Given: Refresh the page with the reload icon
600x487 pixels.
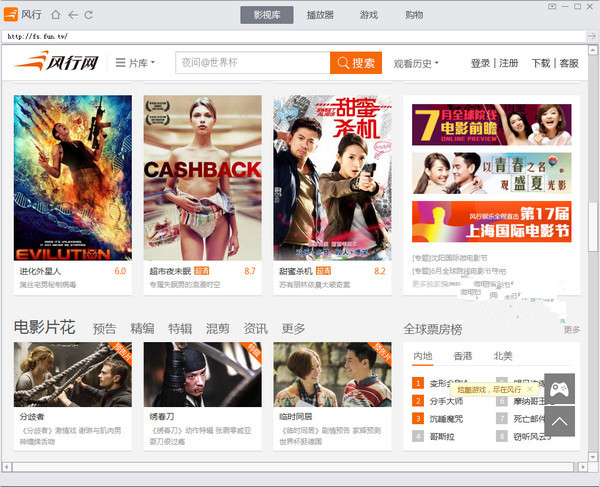Looking at the screenshot, I should (x=89, y=15).
